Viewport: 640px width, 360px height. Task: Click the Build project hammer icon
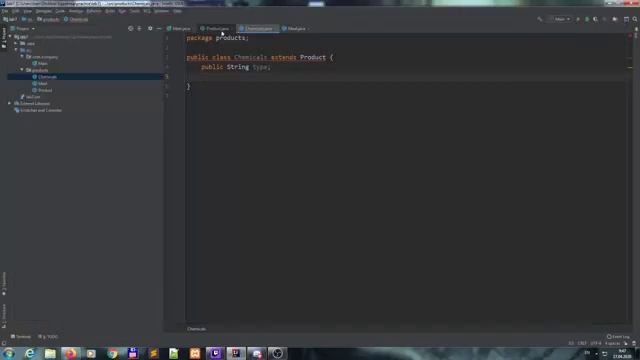click(540, 19)
